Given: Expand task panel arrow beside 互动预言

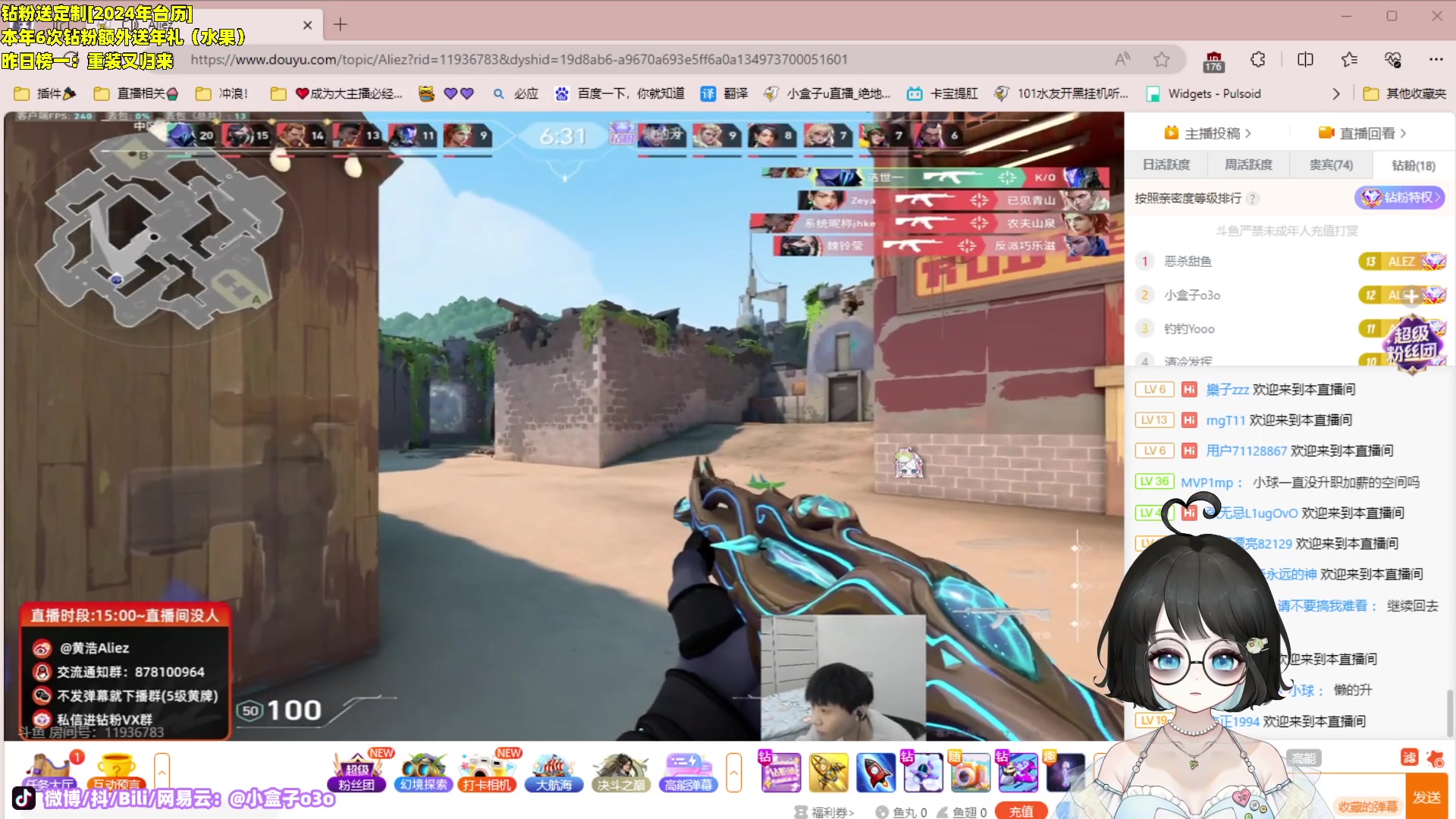Looking at the screenshot, I should coord(162,772).
